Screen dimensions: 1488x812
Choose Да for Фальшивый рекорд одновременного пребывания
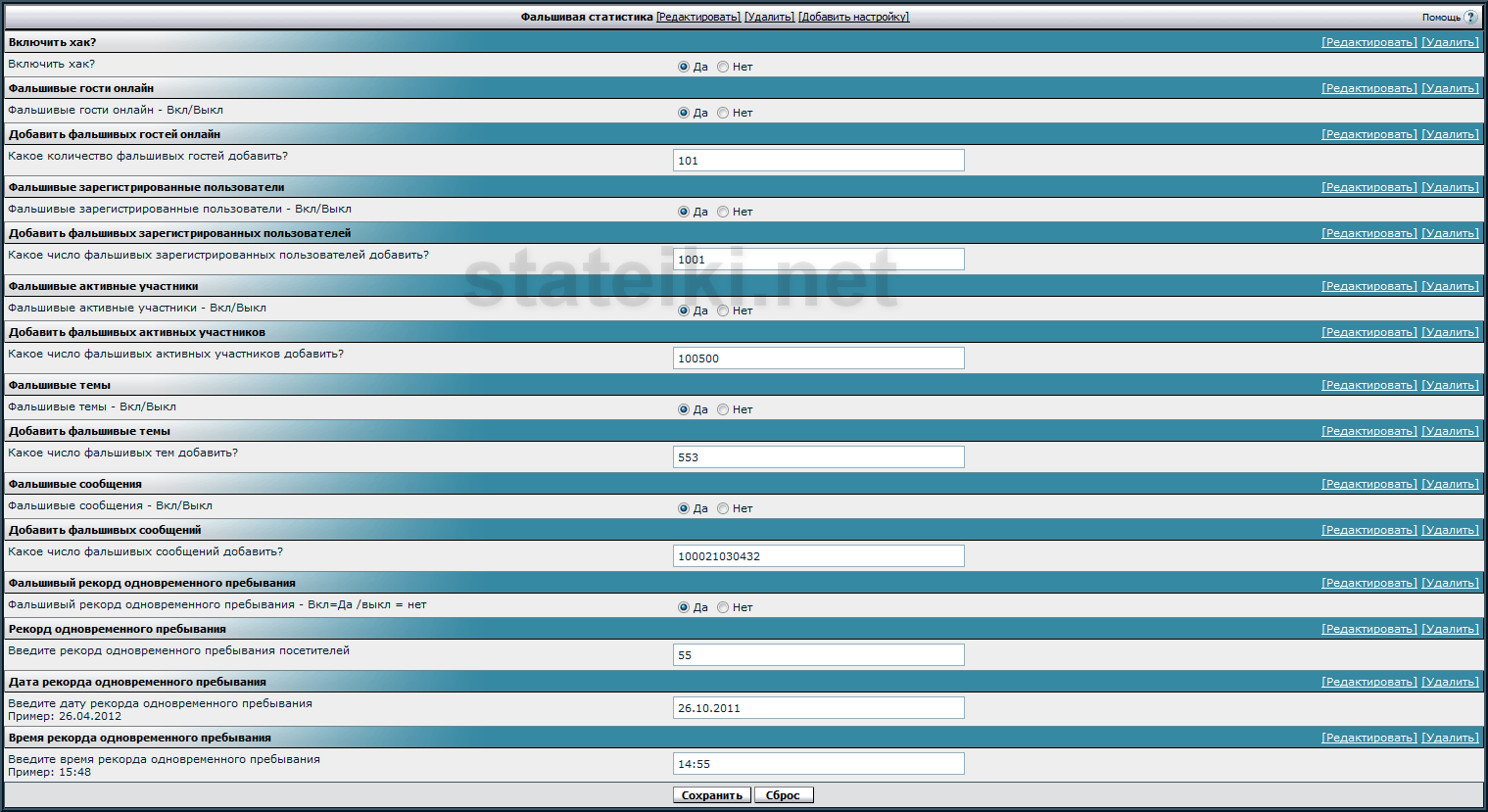coord(684,607)
